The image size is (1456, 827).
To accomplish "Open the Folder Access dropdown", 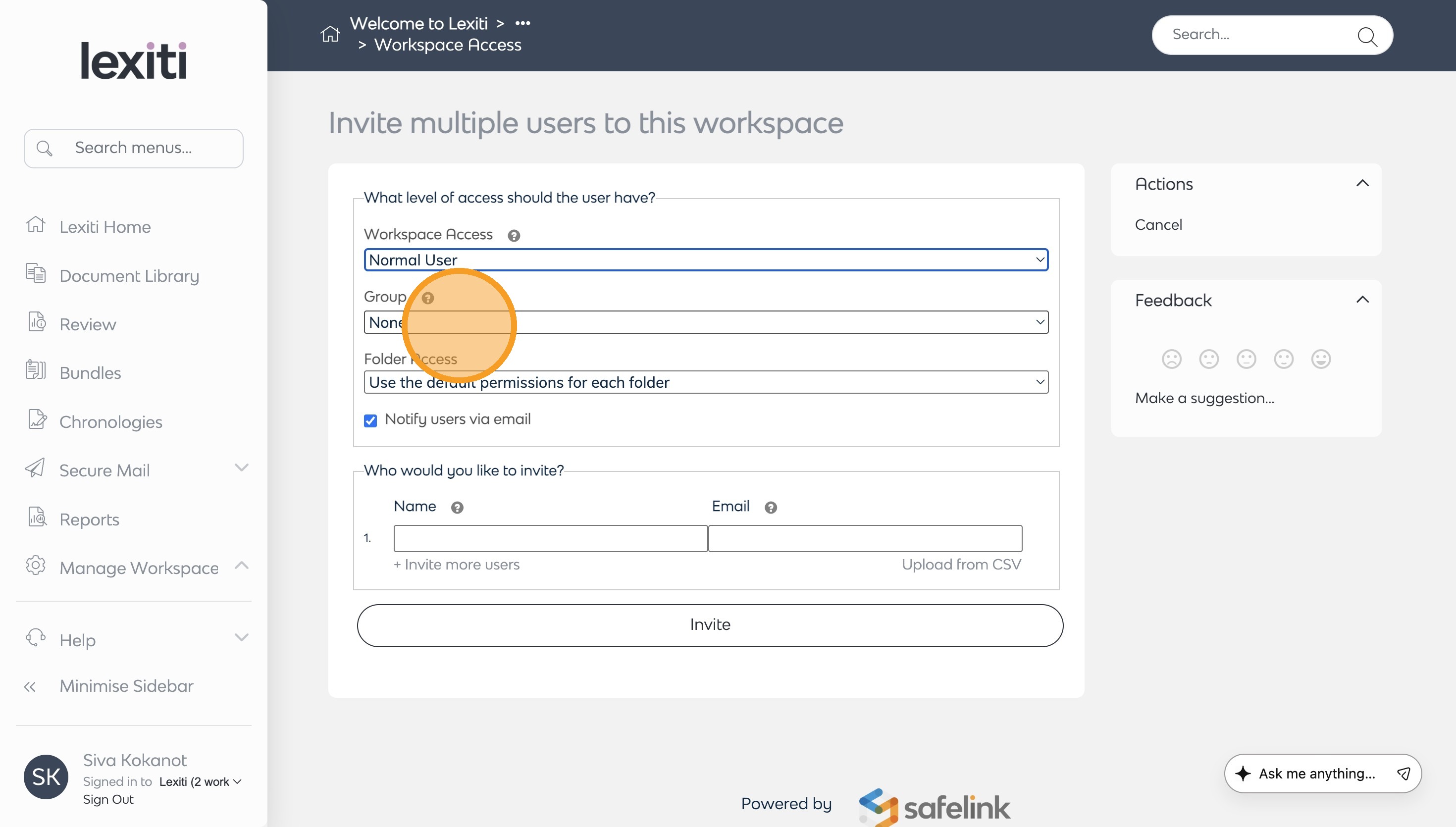I will coord(705,382).
